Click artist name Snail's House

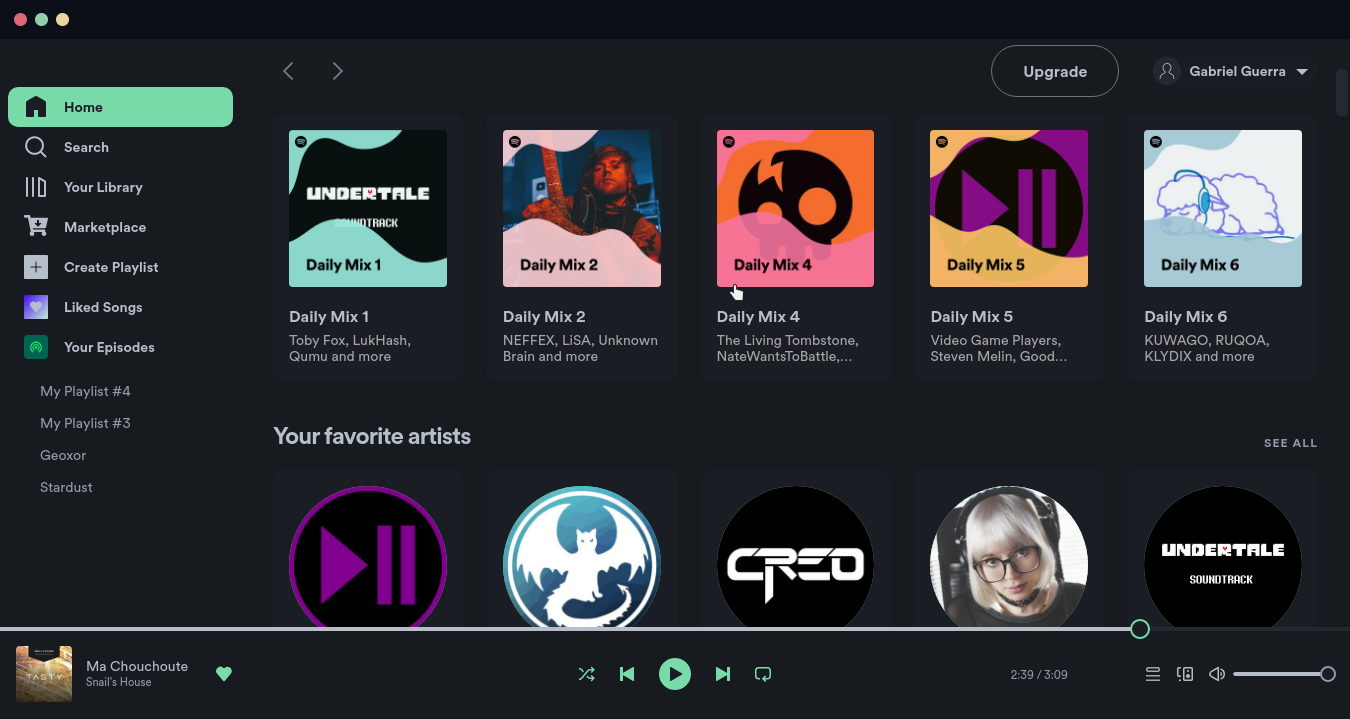point(119,682)
